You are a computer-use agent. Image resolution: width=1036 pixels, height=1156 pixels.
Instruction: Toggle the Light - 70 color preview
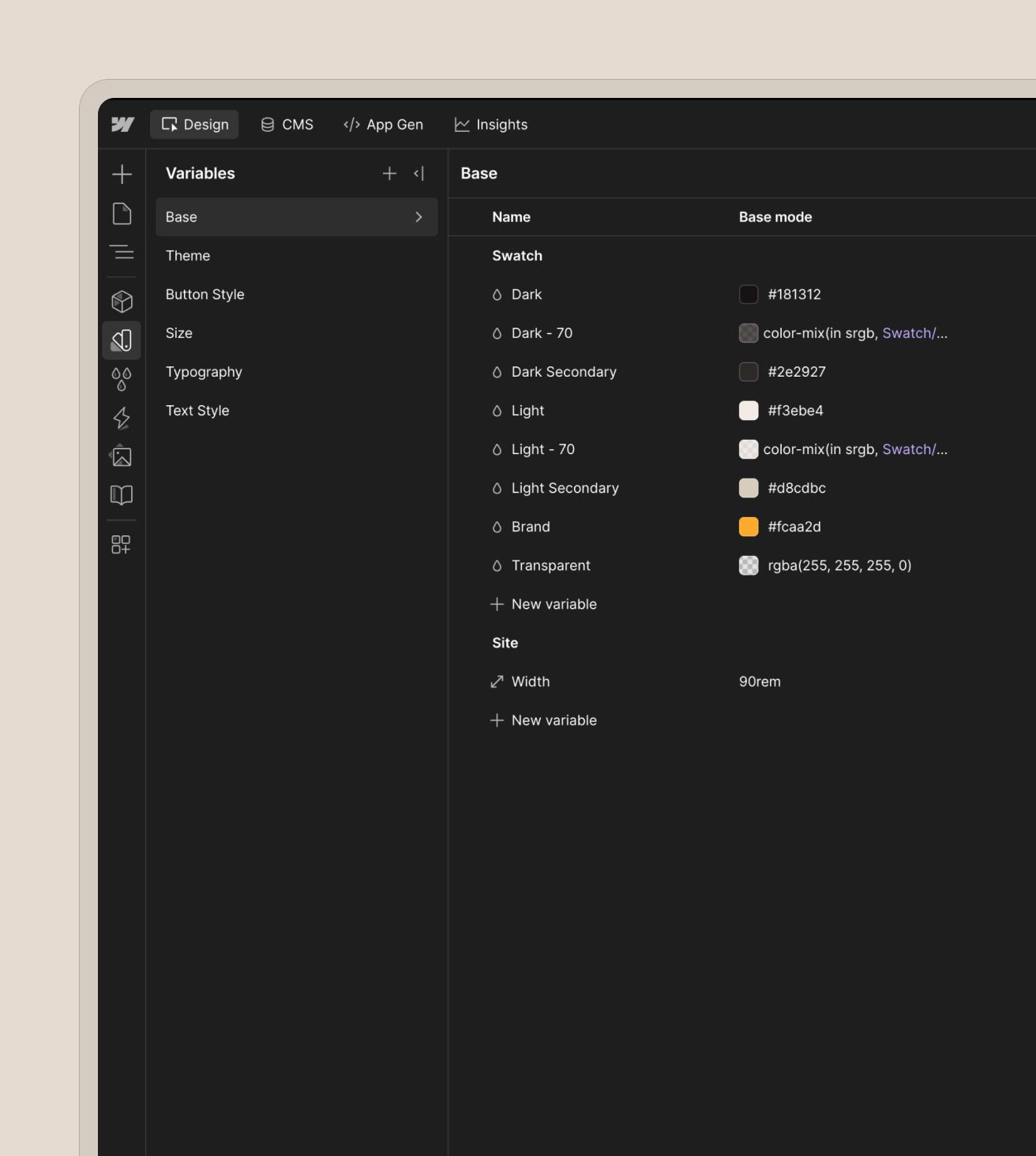click(748, 449)
